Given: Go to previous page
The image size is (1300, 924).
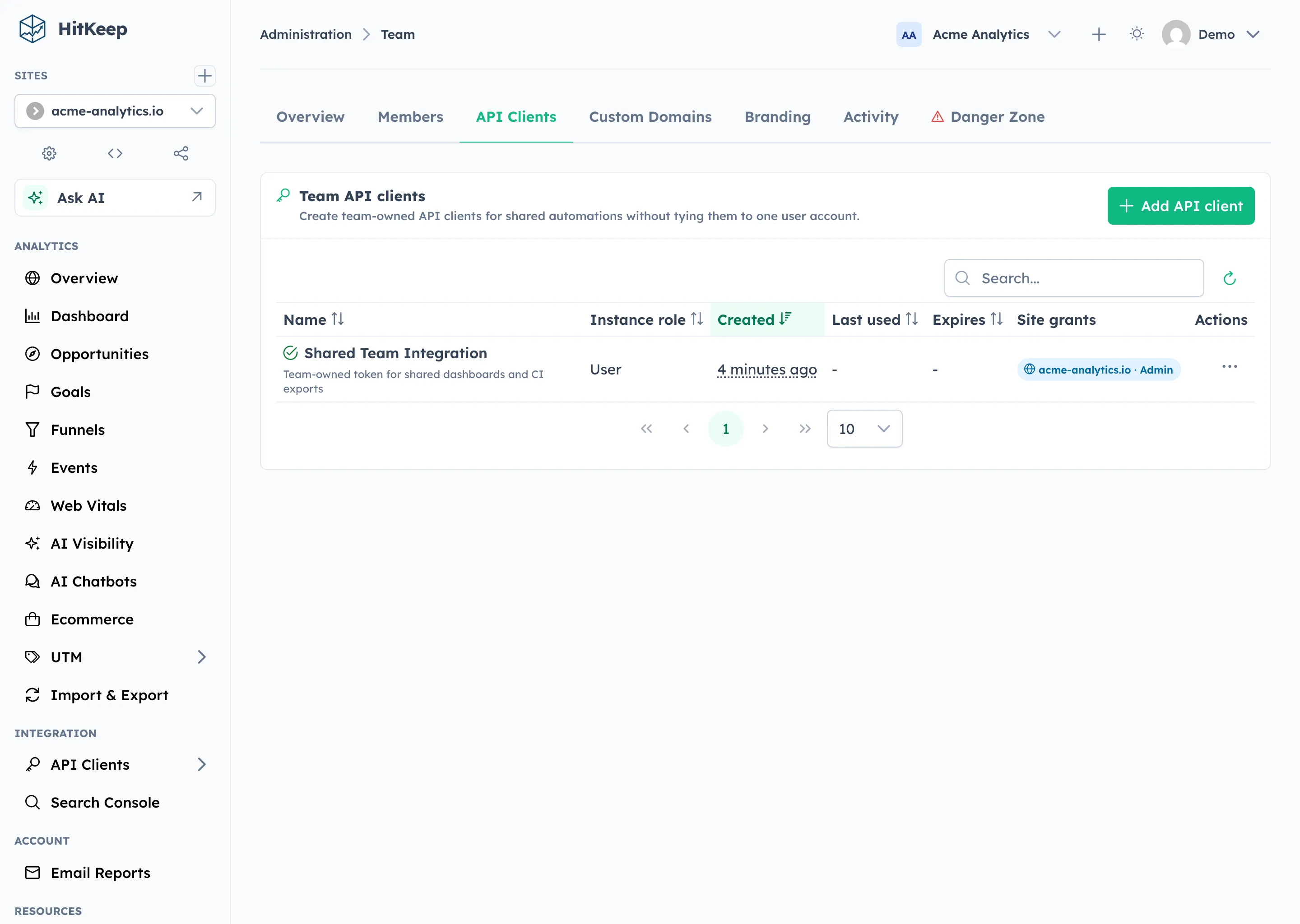Looking at the screenshot, I should [686, 429].
